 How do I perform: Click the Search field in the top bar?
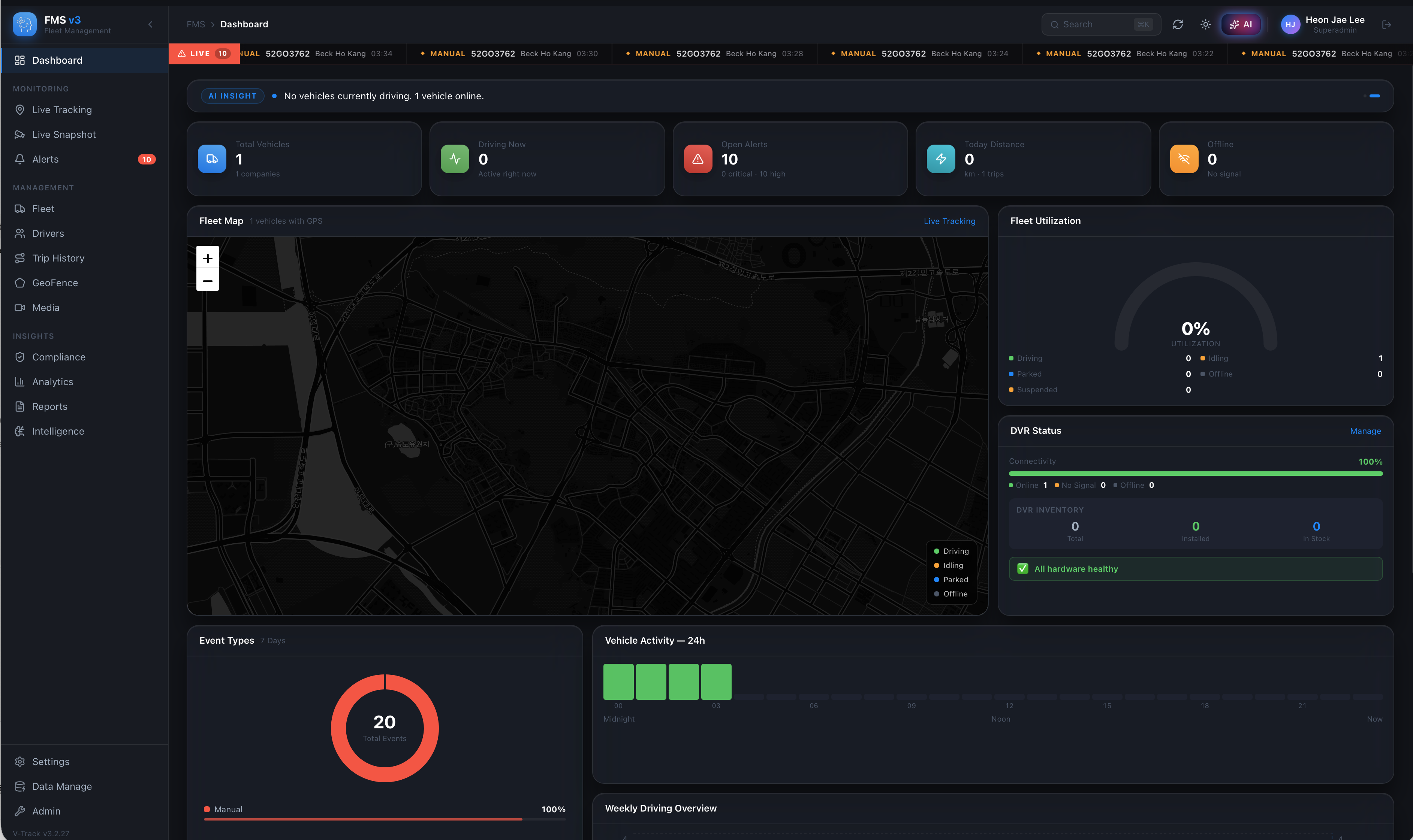1100,24
